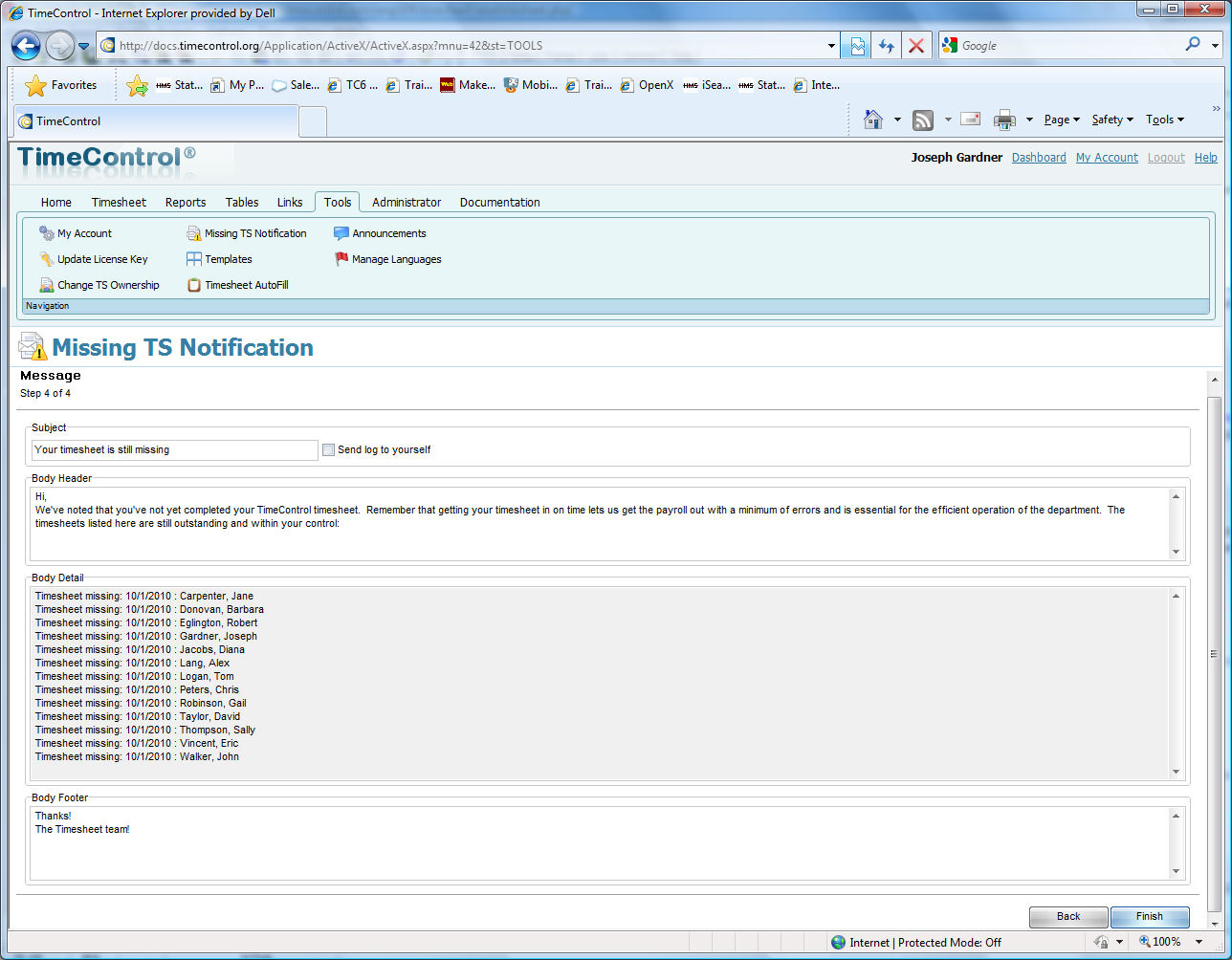
Task: Click the Google search magnifier icon
Action: [1193, 44]
